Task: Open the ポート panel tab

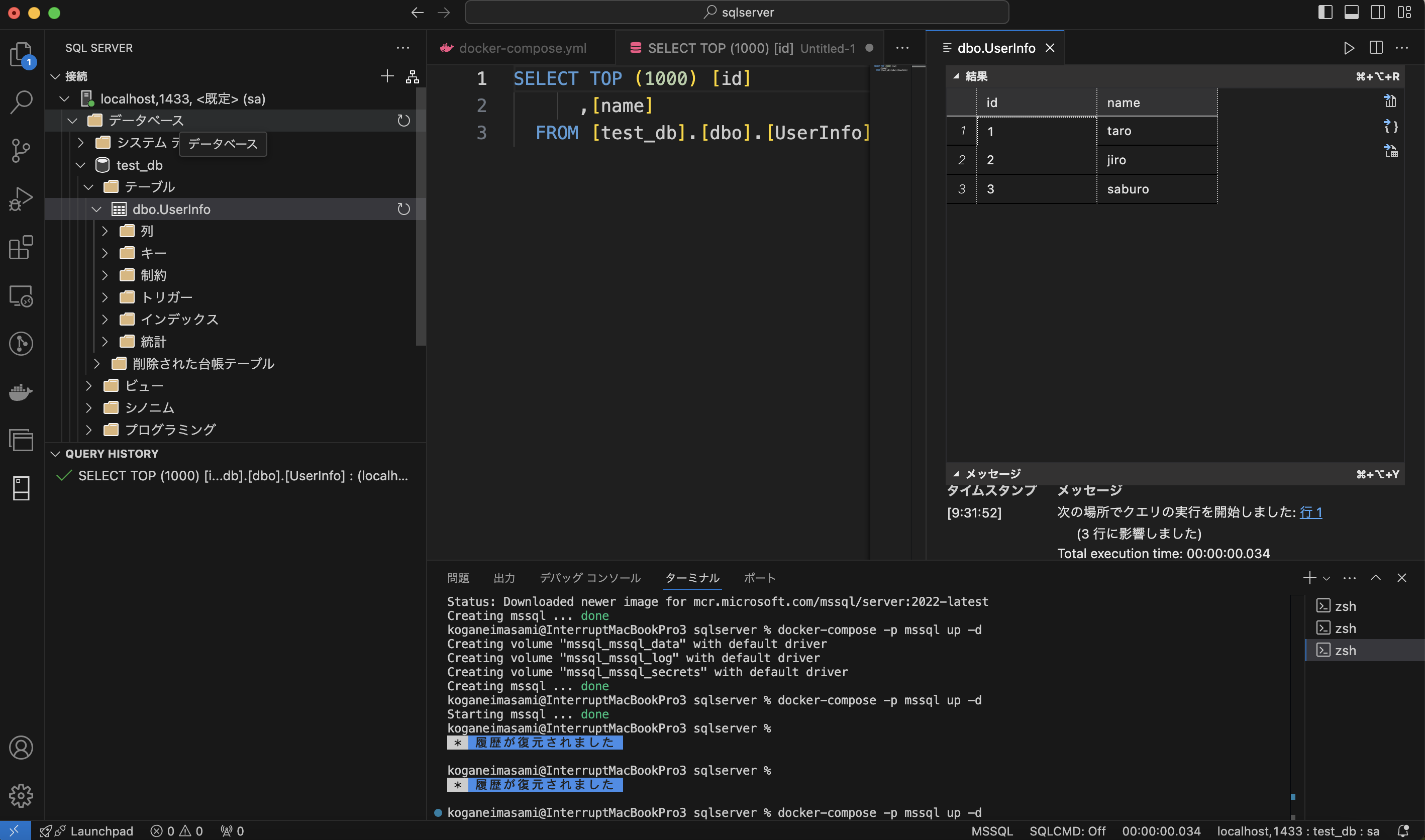Action: click(759, 578)
